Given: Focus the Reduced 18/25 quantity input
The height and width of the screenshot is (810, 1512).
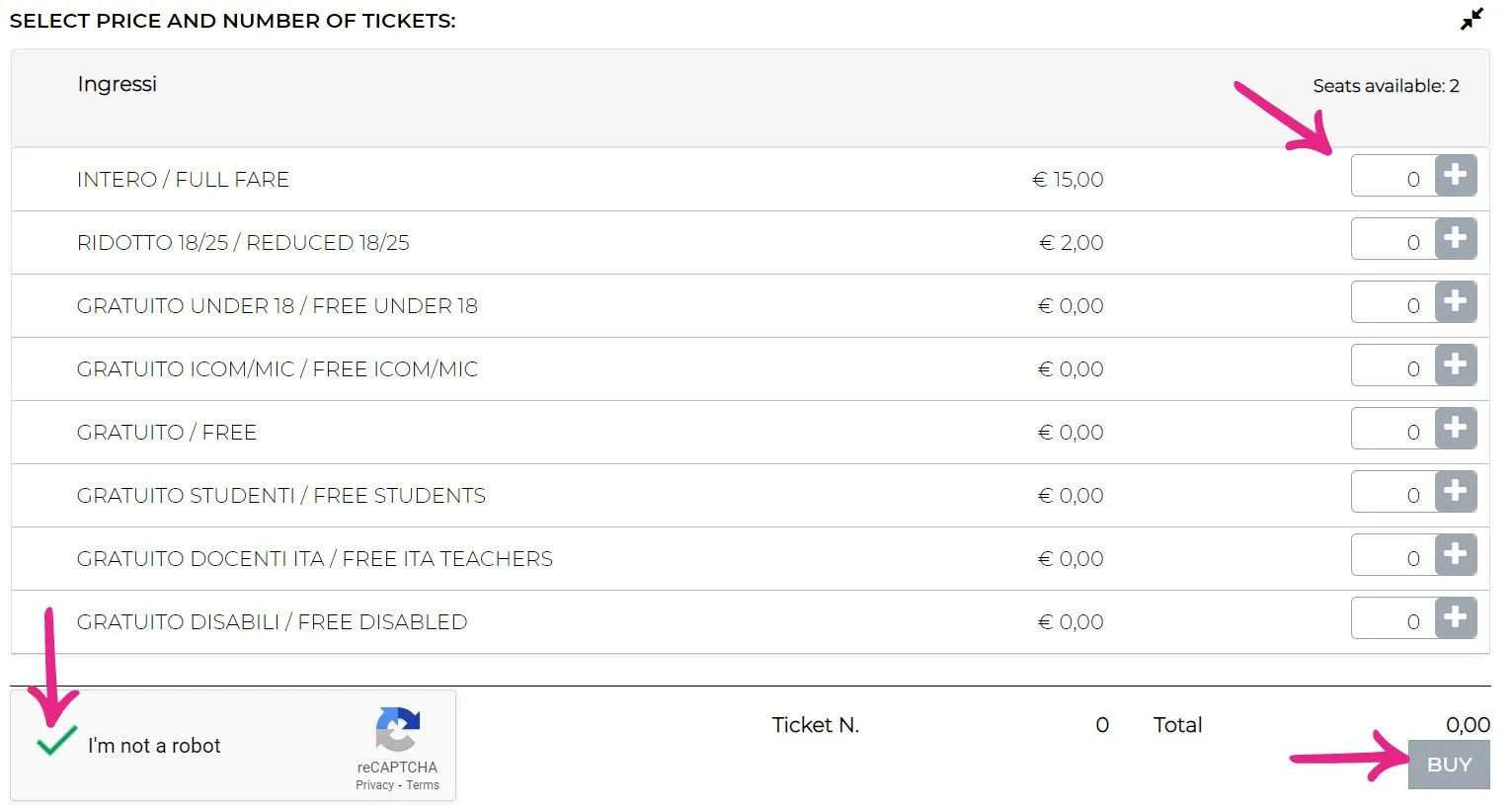Looking at the screenshot, I should [1393, 242].
